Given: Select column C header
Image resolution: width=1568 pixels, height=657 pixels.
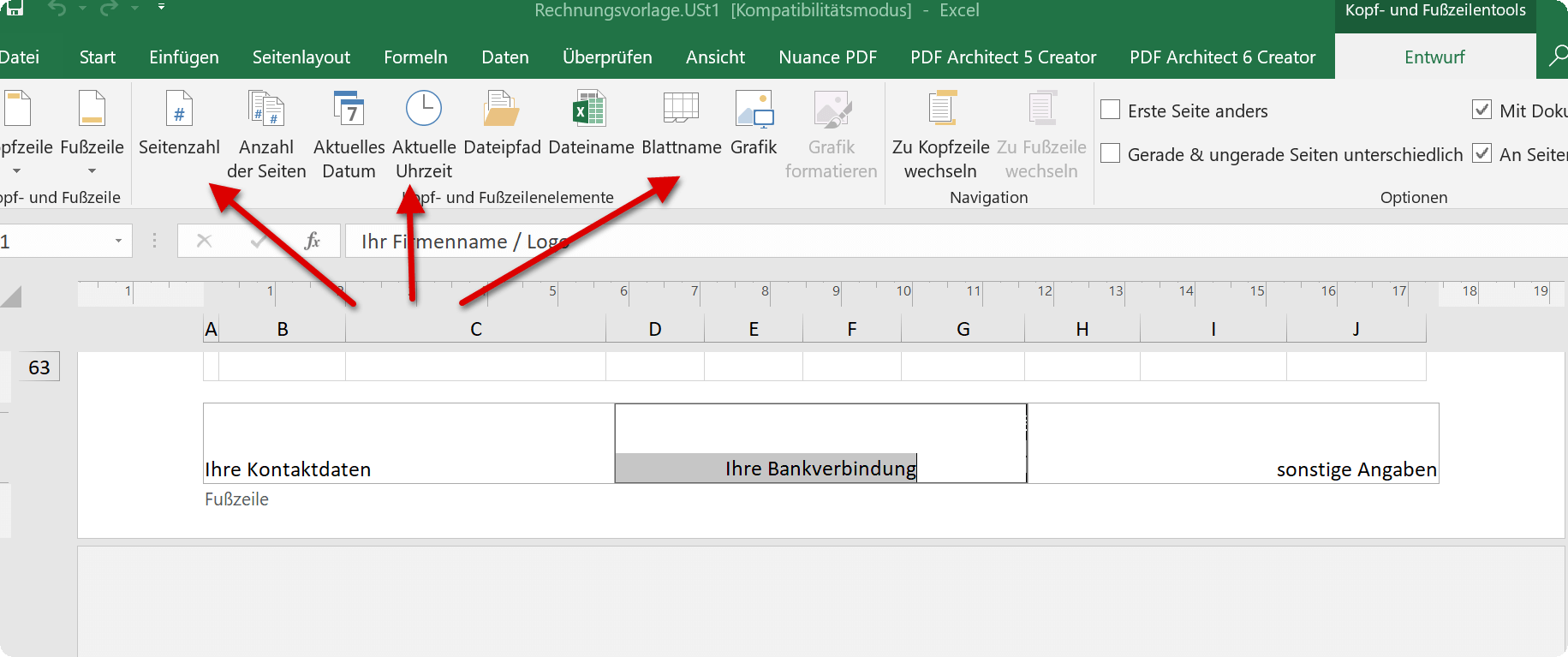Looking at the screenshot, I should point(476,329).
